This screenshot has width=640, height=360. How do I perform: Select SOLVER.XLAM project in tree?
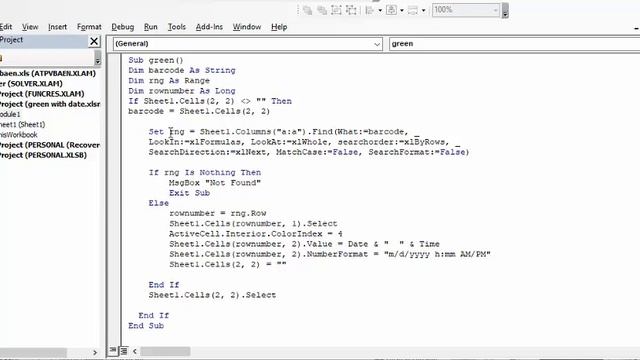[x=31, y=84]
